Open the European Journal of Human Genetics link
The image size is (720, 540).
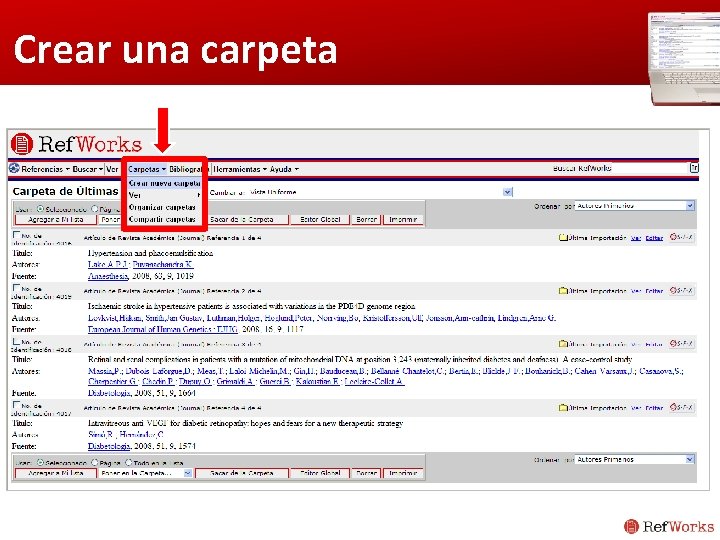tap(163, 329)
